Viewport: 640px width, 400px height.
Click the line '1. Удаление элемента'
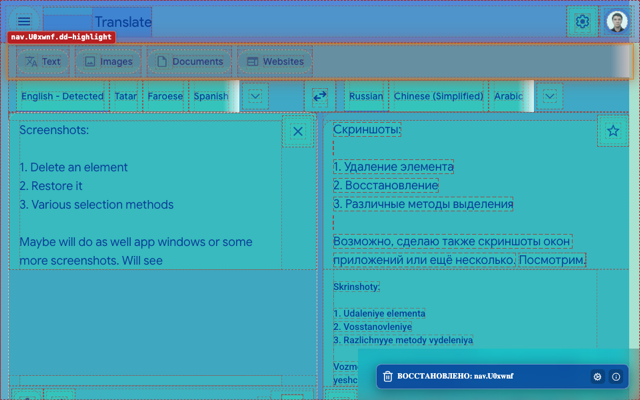[x=393, y=167]
